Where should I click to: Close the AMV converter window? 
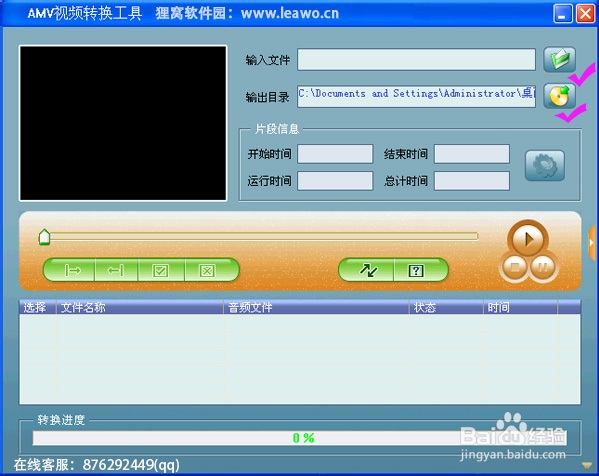tap(585, 13)
